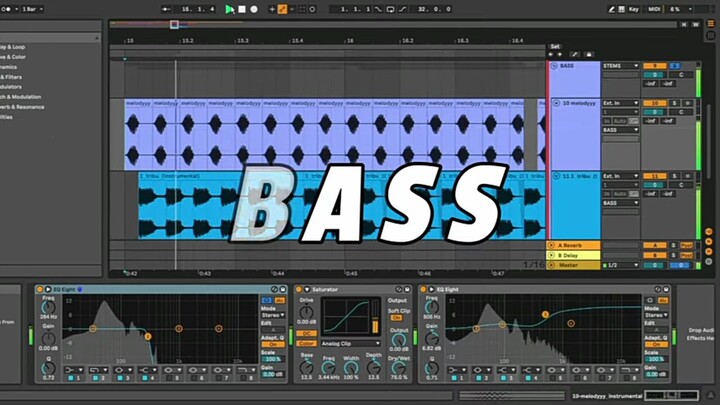Viewport: 720px width, 405px height.
Task: Fold the BASS group track
Action: (x=553, y=66)
